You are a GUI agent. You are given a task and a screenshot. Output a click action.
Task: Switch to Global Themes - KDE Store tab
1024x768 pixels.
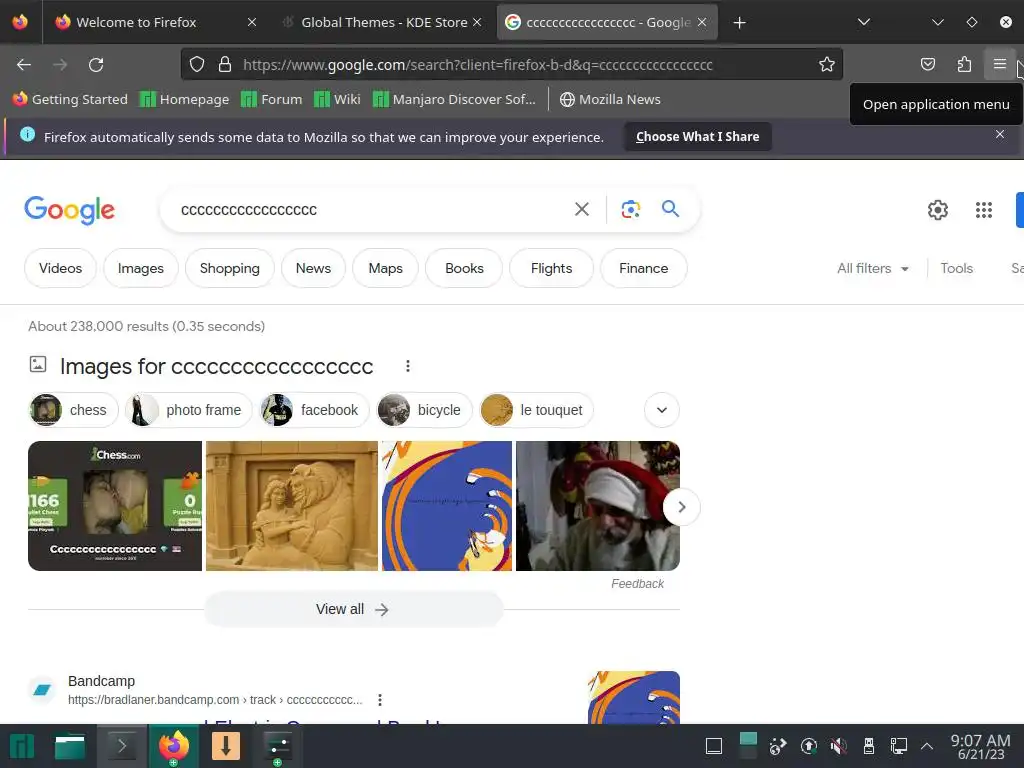(384, 22)
